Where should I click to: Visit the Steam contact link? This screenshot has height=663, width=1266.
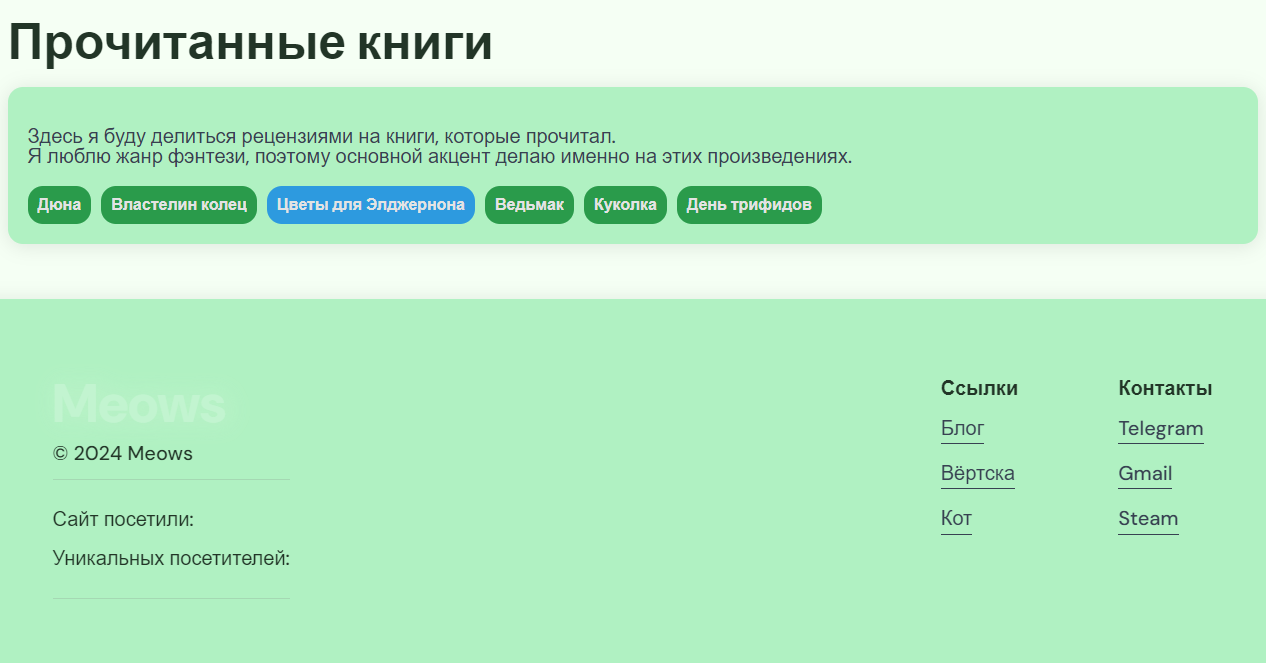(x=1148, y=518)
